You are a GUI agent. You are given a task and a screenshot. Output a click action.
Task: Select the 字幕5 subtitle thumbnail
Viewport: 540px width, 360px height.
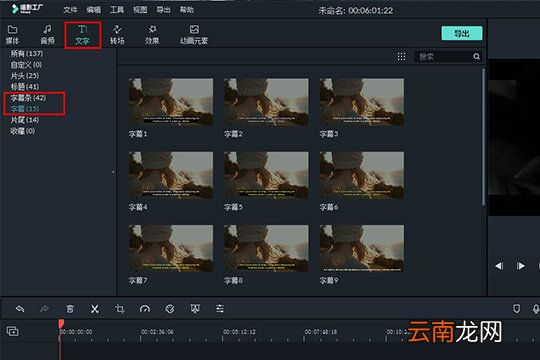[266, 175]
